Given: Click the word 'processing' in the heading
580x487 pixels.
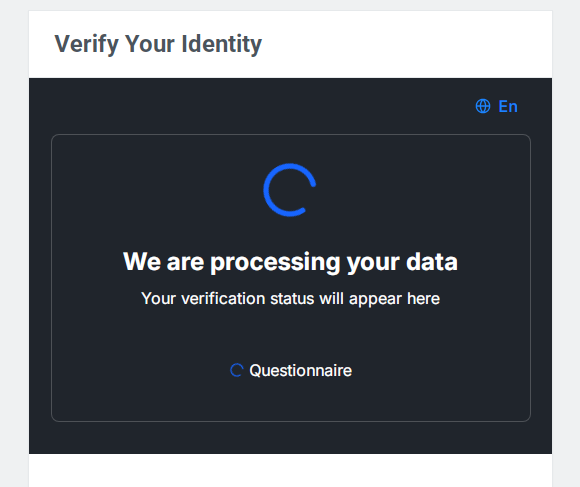Looking at the screenshot, I should [275, 263].
